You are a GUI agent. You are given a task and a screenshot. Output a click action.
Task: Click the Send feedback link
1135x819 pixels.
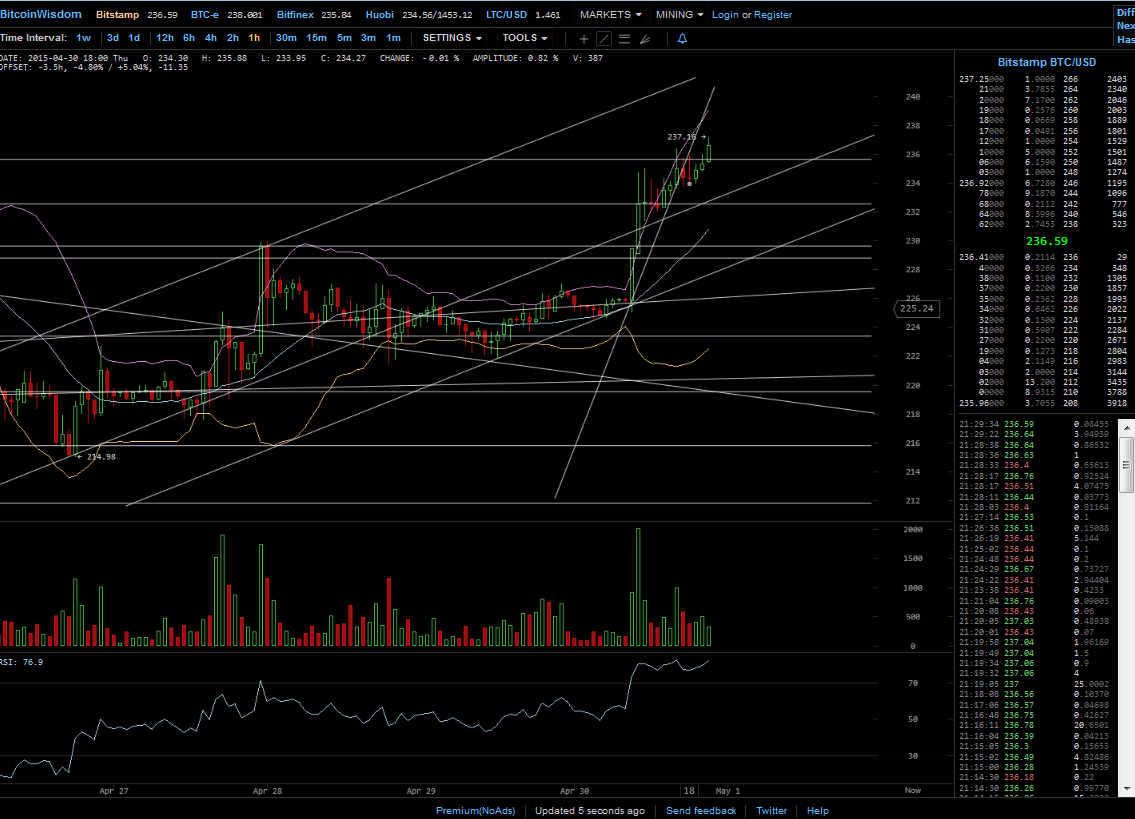[x=701, y=810]
